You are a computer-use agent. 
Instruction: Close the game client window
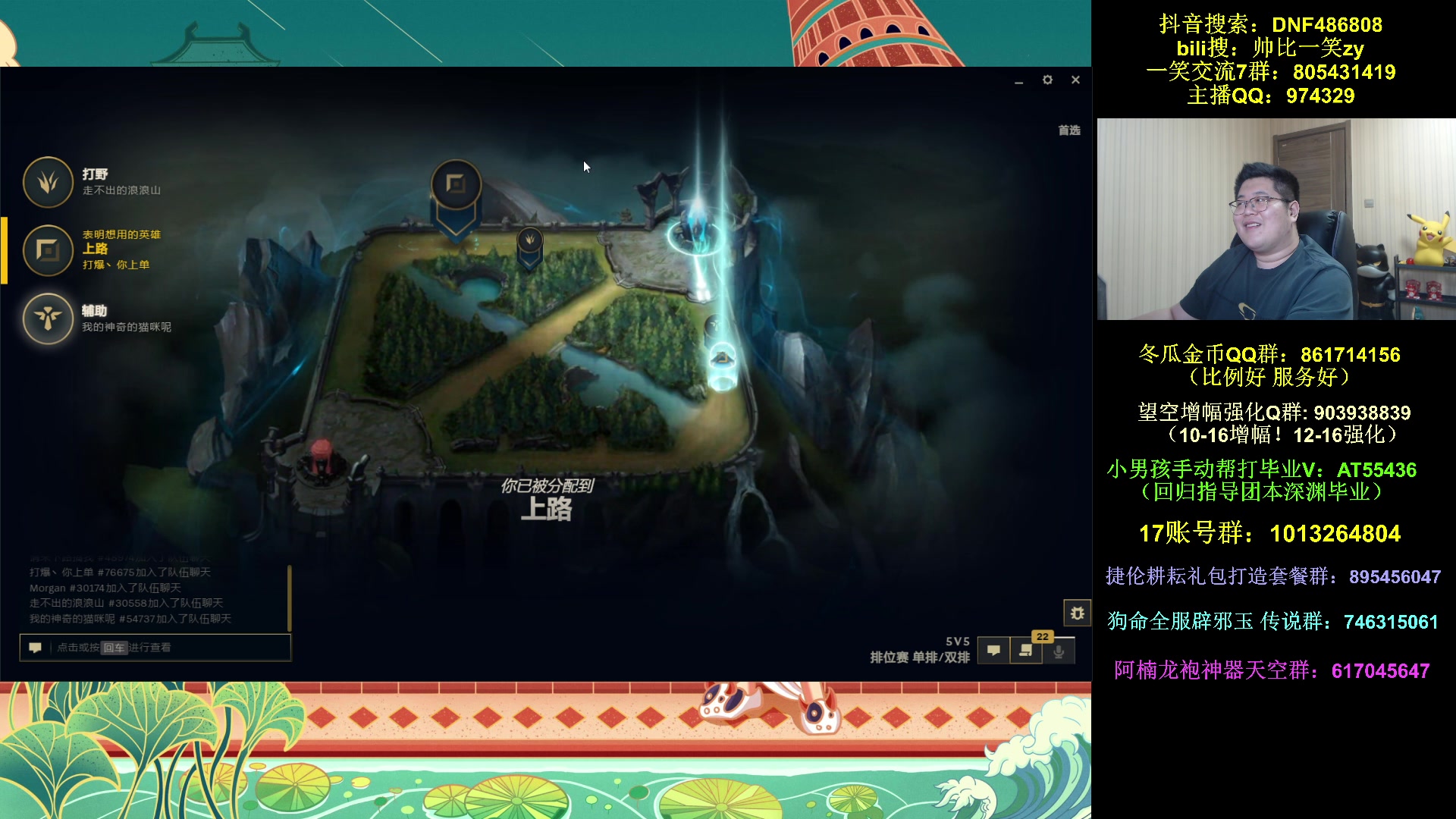click(x=1075, y=80)
